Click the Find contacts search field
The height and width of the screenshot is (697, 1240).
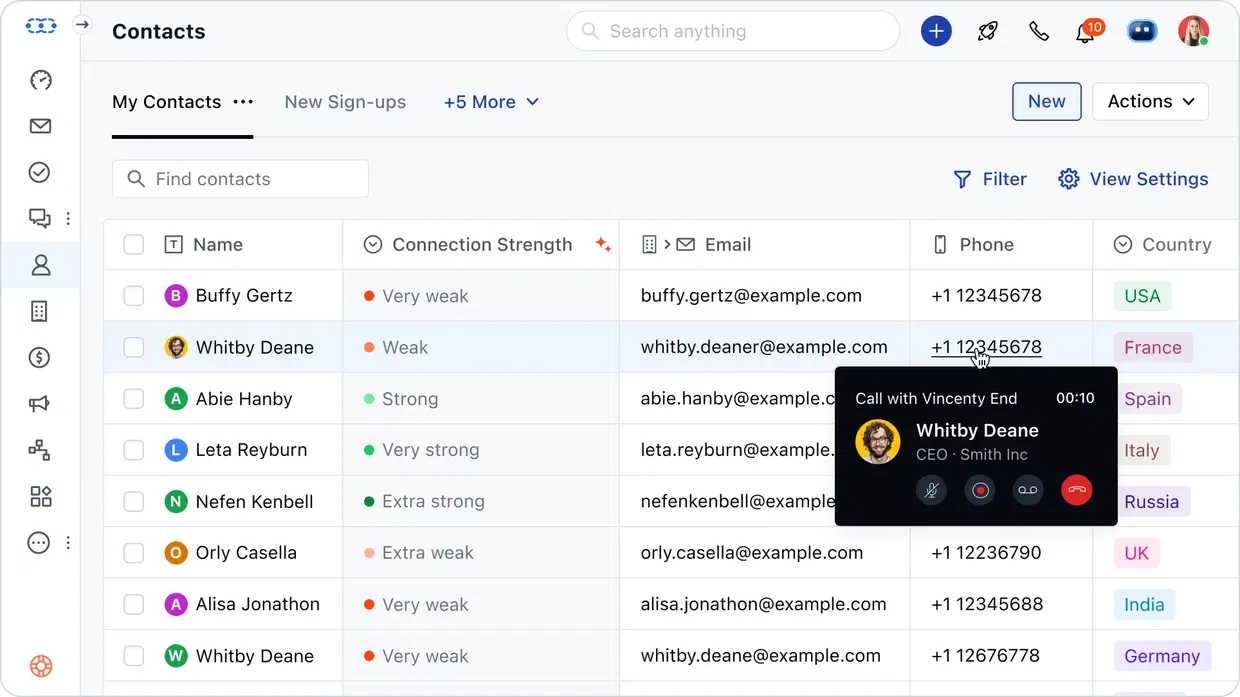pyautogui.click(x=240, y=178)
